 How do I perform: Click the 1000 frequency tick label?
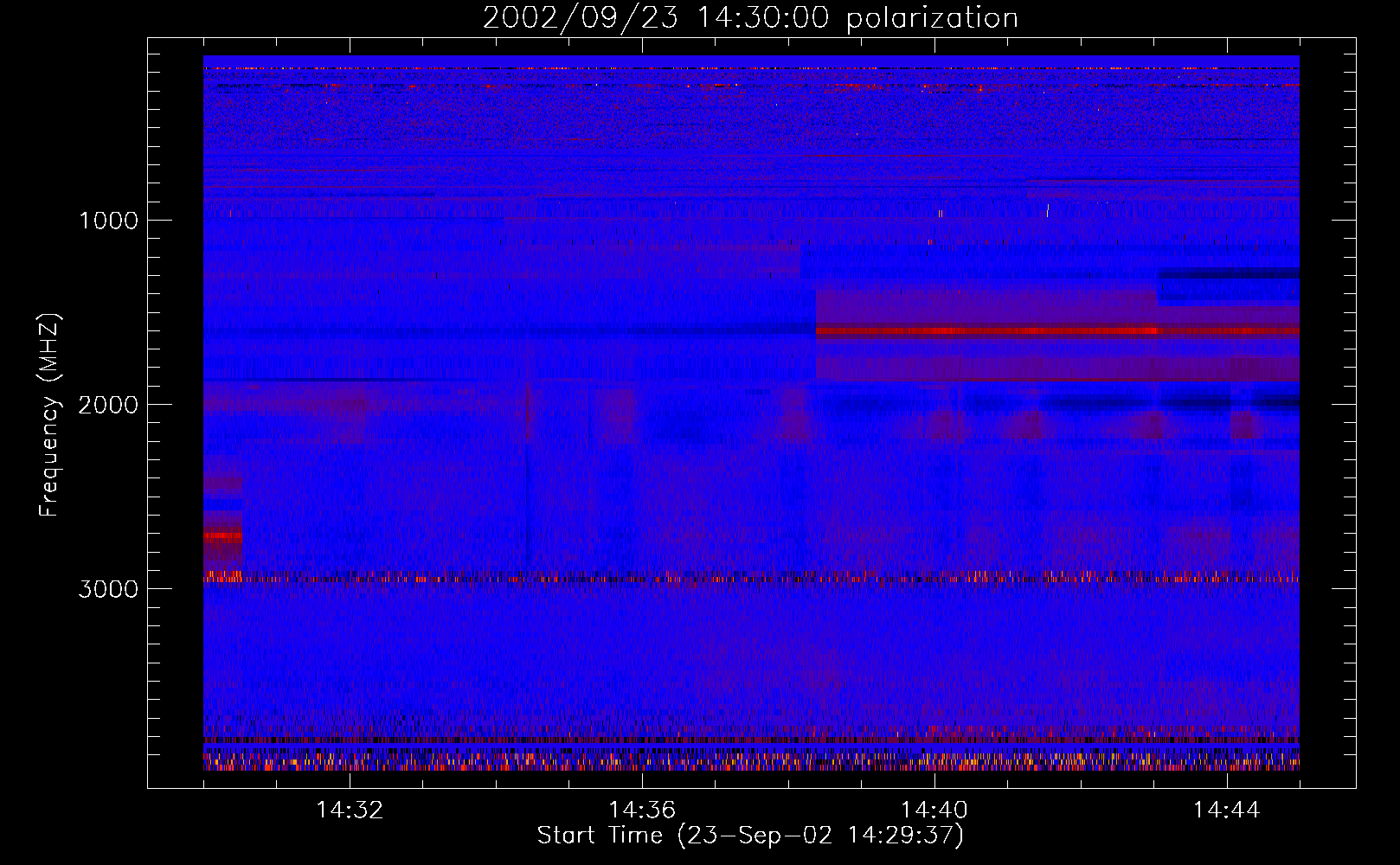(108, 221)
